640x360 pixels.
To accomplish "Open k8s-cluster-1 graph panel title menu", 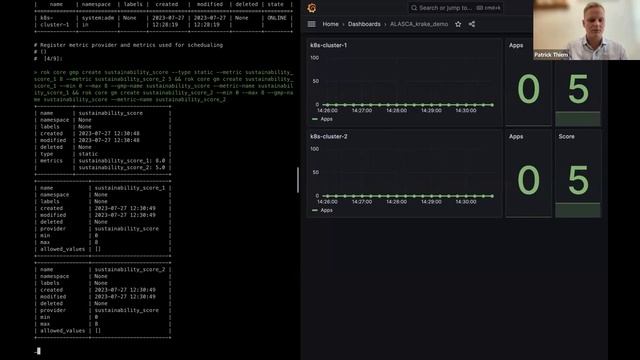I will tap(329, 45).
